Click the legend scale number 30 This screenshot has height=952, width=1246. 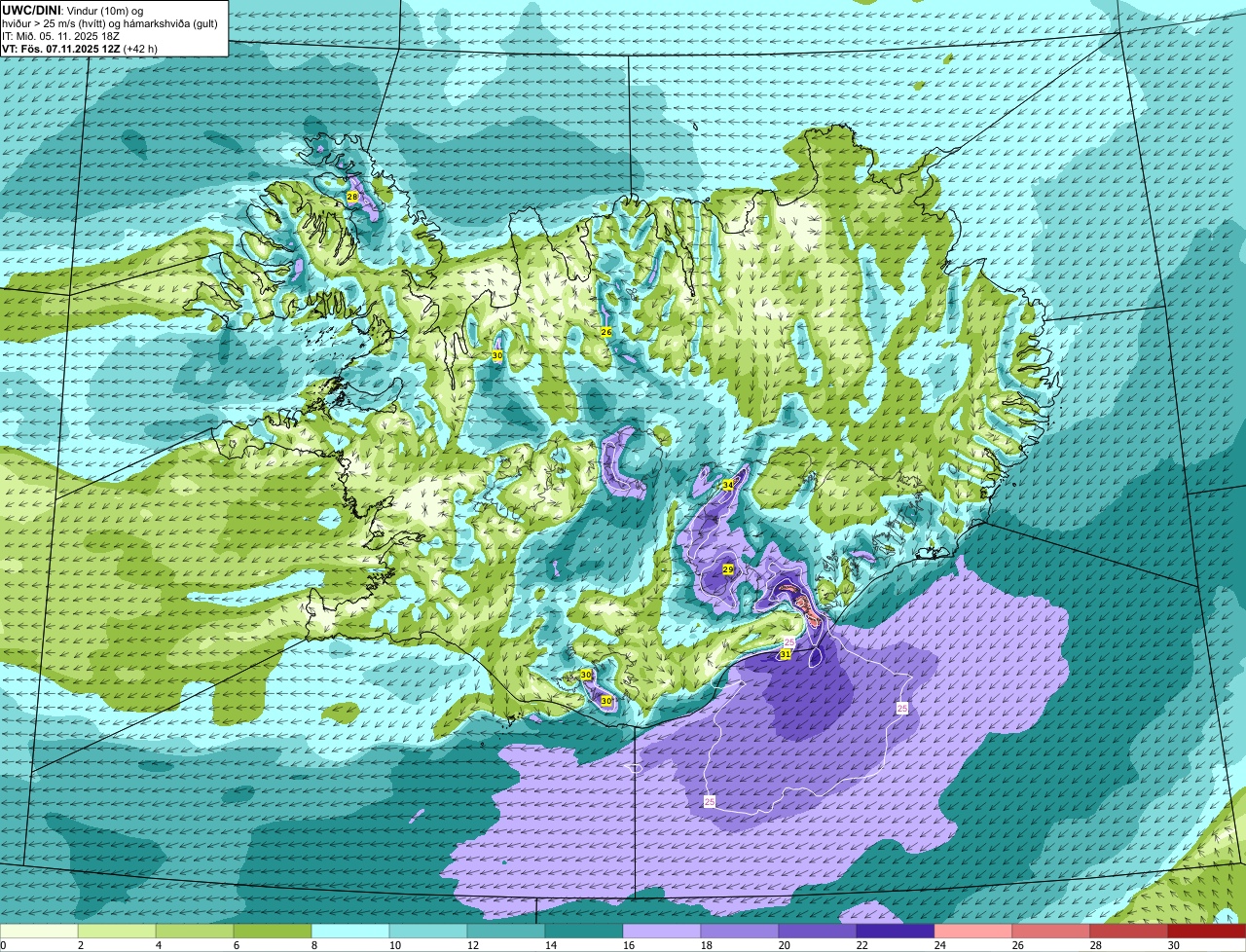[1174, 945]
